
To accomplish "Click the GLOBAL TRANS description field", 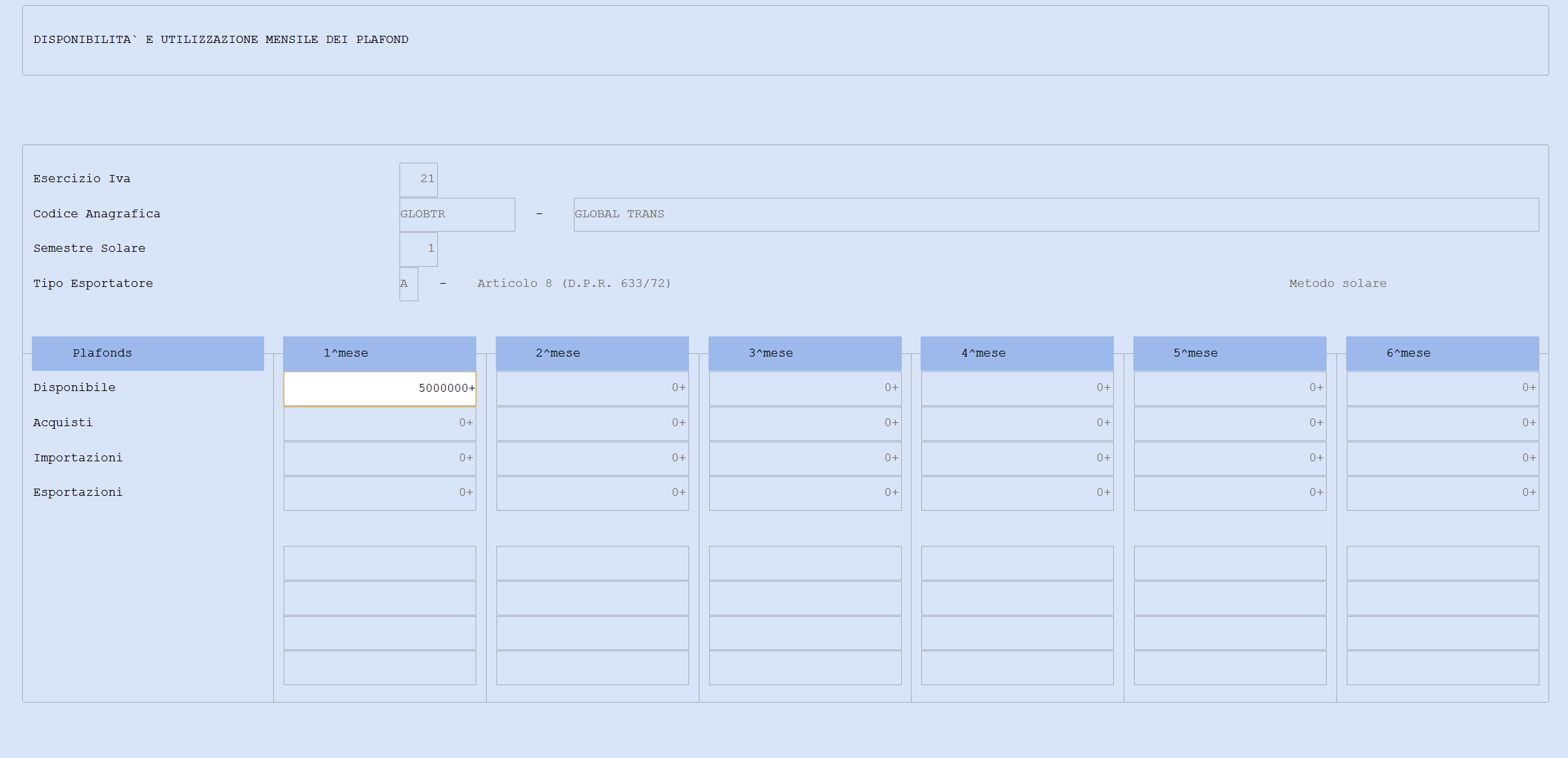I will (1056, 215).
